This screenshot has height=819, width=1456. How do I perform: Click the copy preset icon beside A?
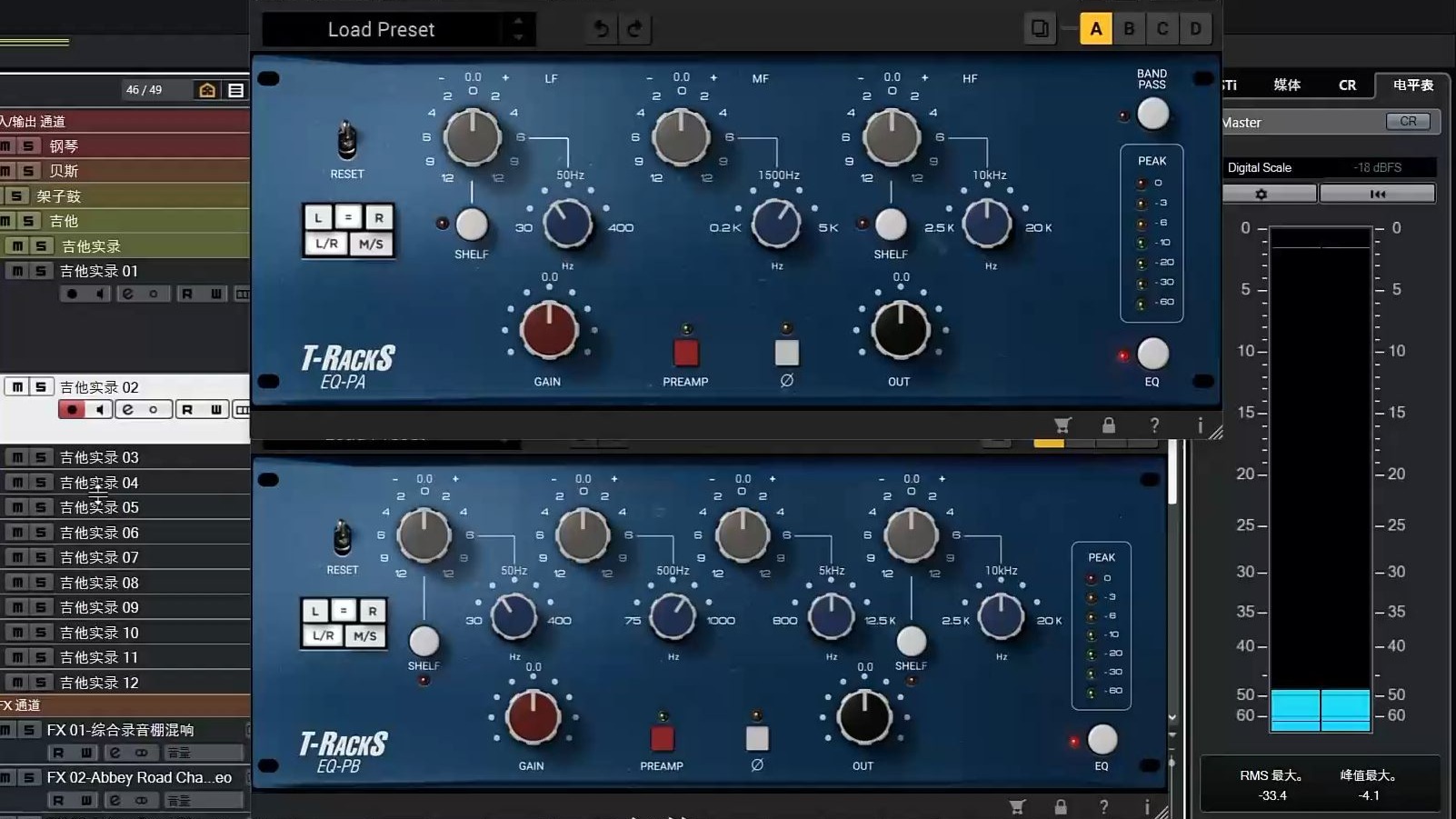(1040, 29)
